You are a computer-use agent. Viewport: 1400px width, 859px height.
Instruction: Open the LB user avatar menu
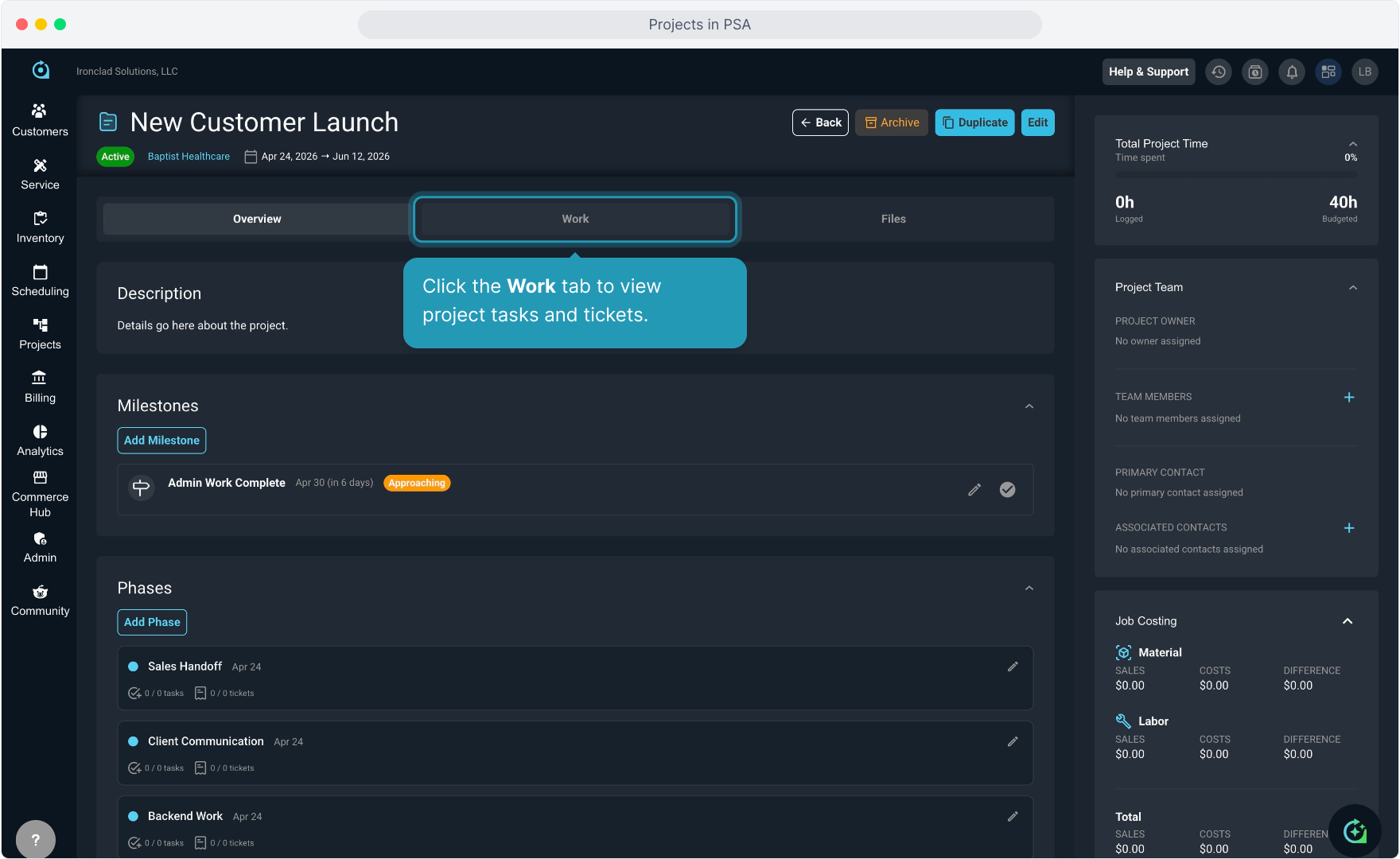(1365, 72)
